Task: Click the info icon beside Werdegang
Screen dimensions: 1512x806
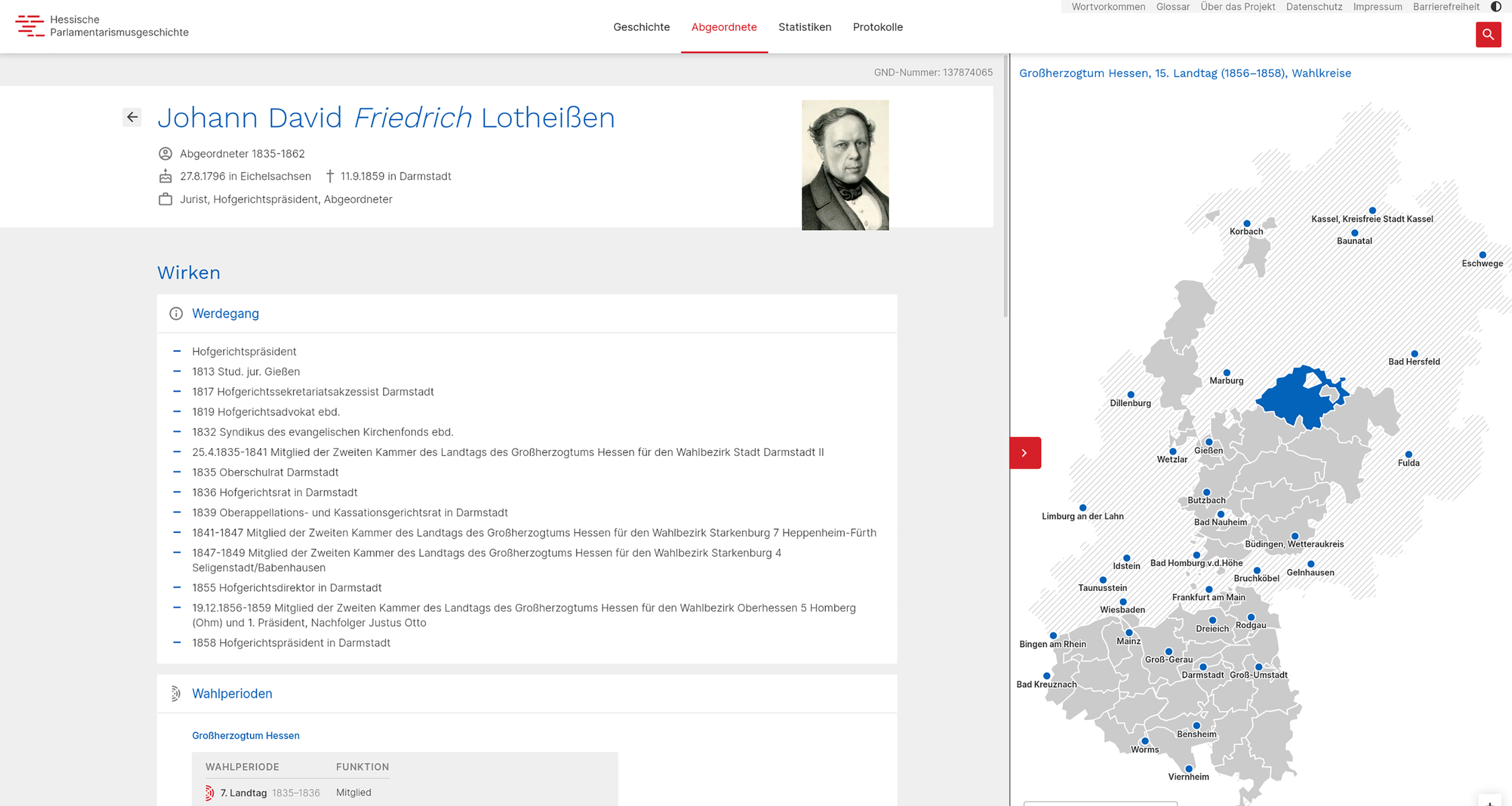Action: click(x=176, y=314)
